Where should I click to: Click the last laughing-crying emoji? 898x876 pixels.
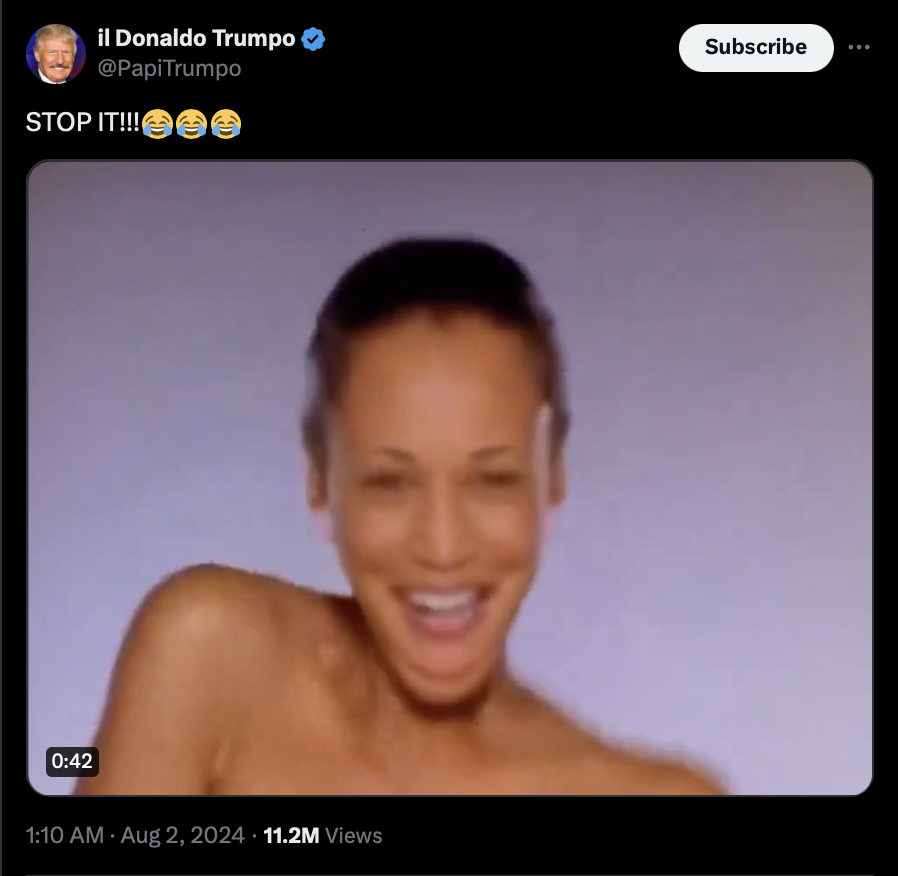[226, 124]
